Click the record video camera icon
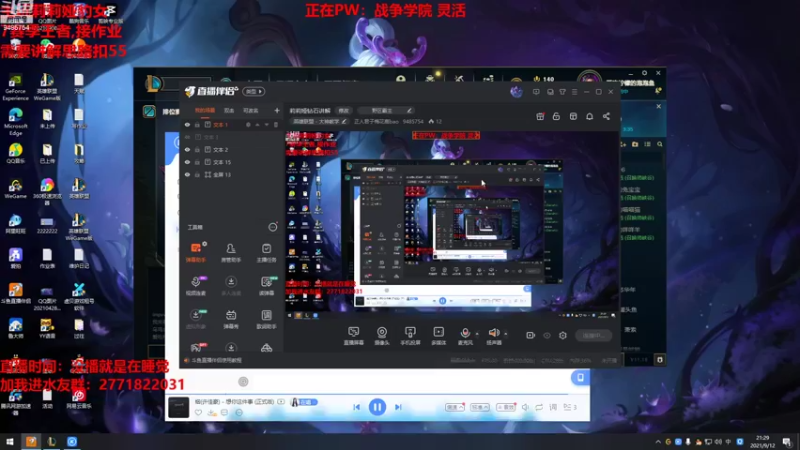The image size is (800, 450). pyautogui.click(x=531, y=335)
